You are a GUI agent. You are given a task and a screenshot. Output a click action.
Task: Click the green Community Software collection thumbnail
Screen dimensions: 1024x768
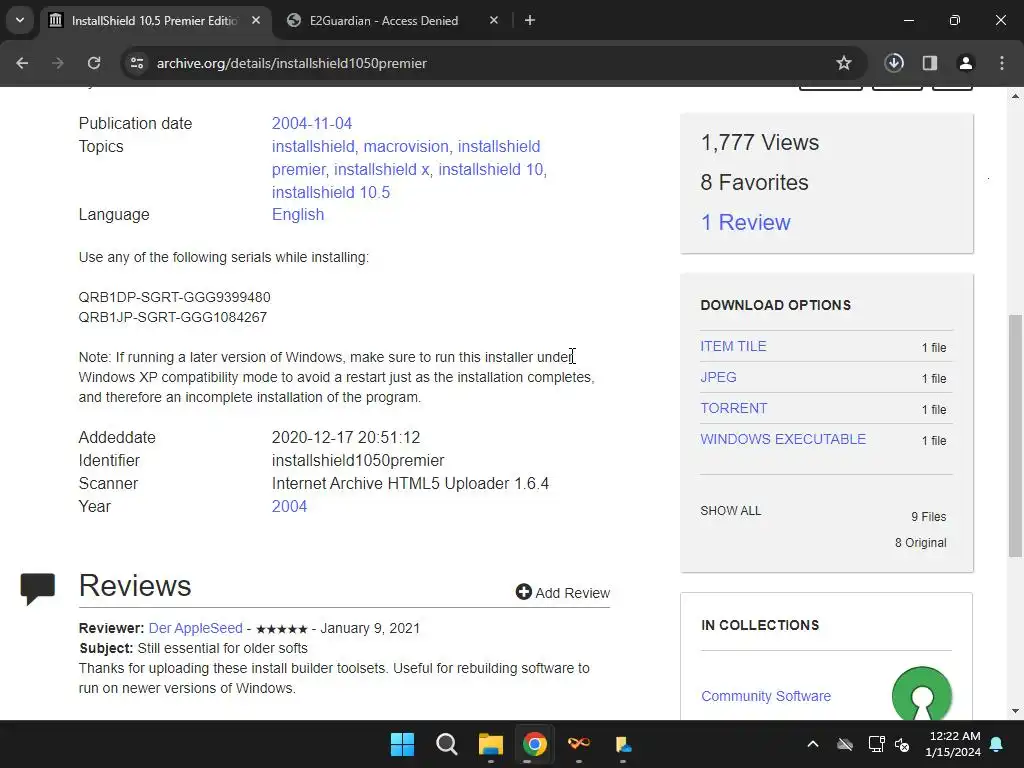tap(921, 694)
